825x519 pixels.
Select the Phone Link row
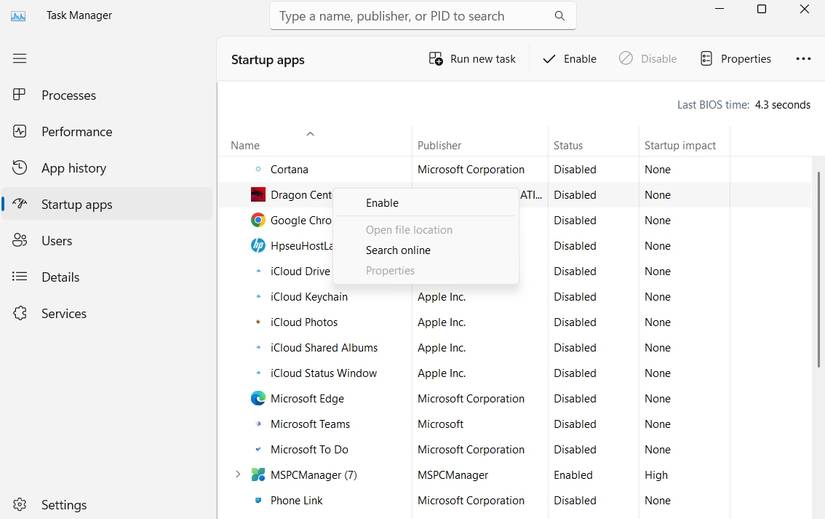tap(296, 501)
